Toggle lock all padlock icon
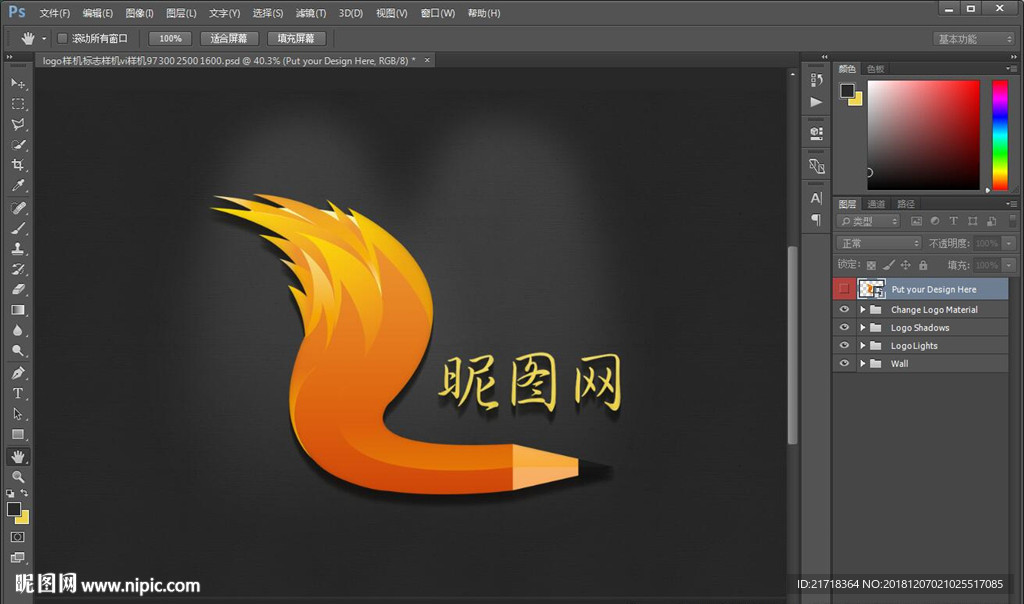1024x604 pixels. pos(923,265)
